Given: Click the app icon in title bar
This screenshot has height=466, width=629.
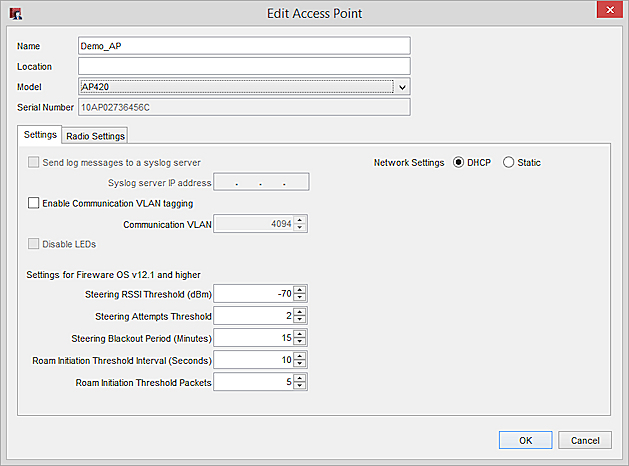Looking at the screenshot, I should pos(15,13).
